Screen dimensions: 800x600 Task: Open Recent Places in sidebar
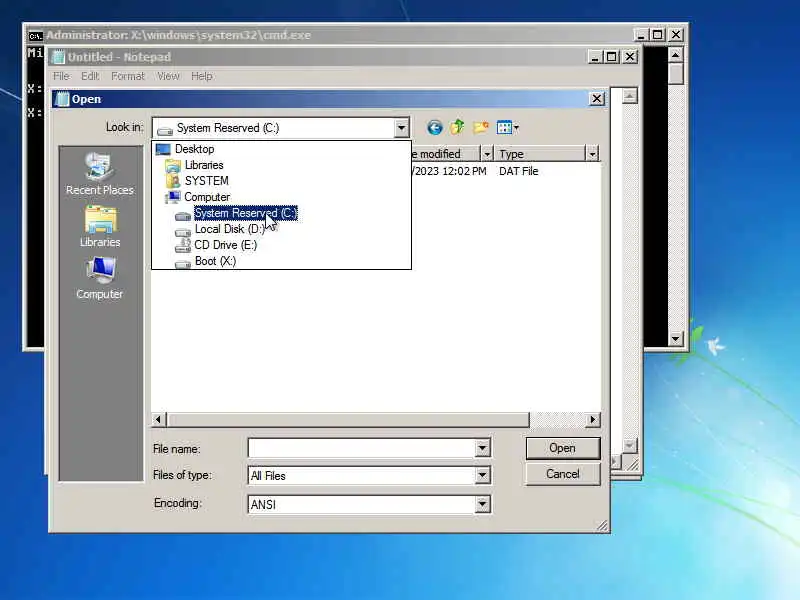(100, 174)
